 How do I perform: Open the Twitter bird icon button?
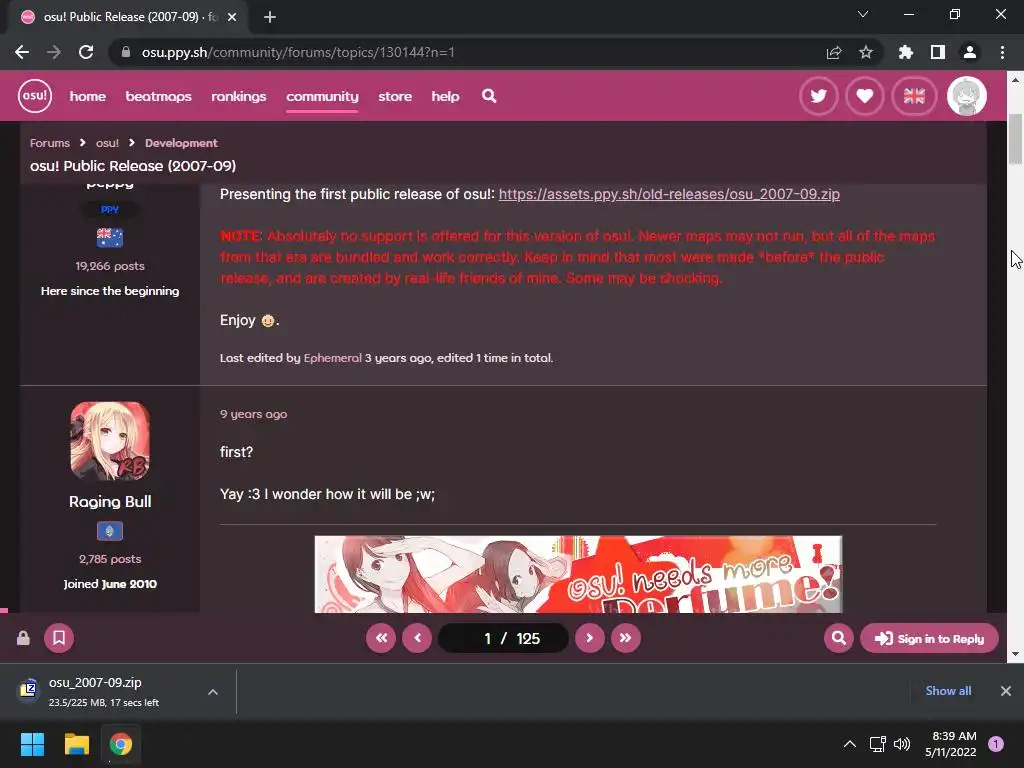818,96
